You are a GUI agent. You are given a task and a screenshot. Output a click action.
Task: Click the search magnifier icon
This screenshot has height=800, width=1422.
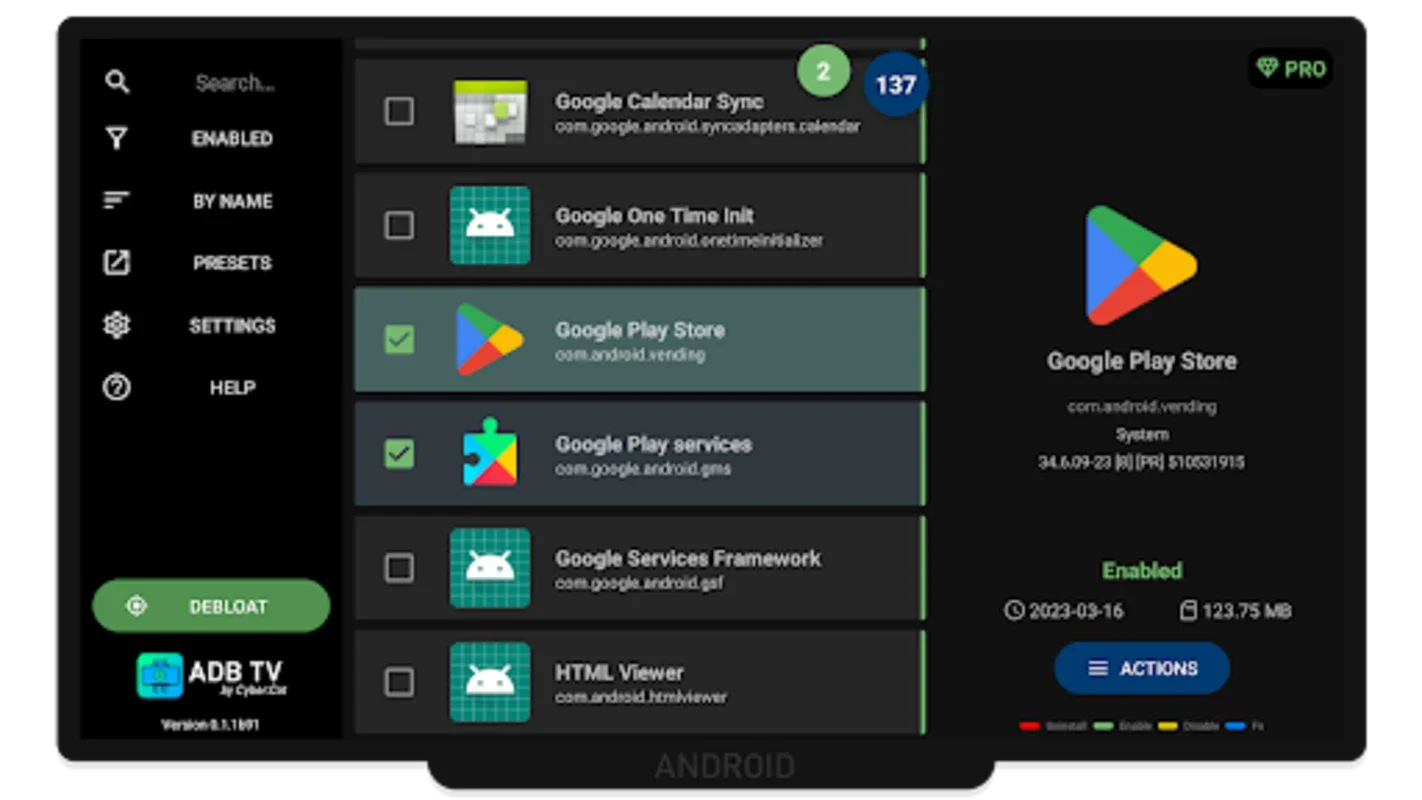click(x=117, y=82)
